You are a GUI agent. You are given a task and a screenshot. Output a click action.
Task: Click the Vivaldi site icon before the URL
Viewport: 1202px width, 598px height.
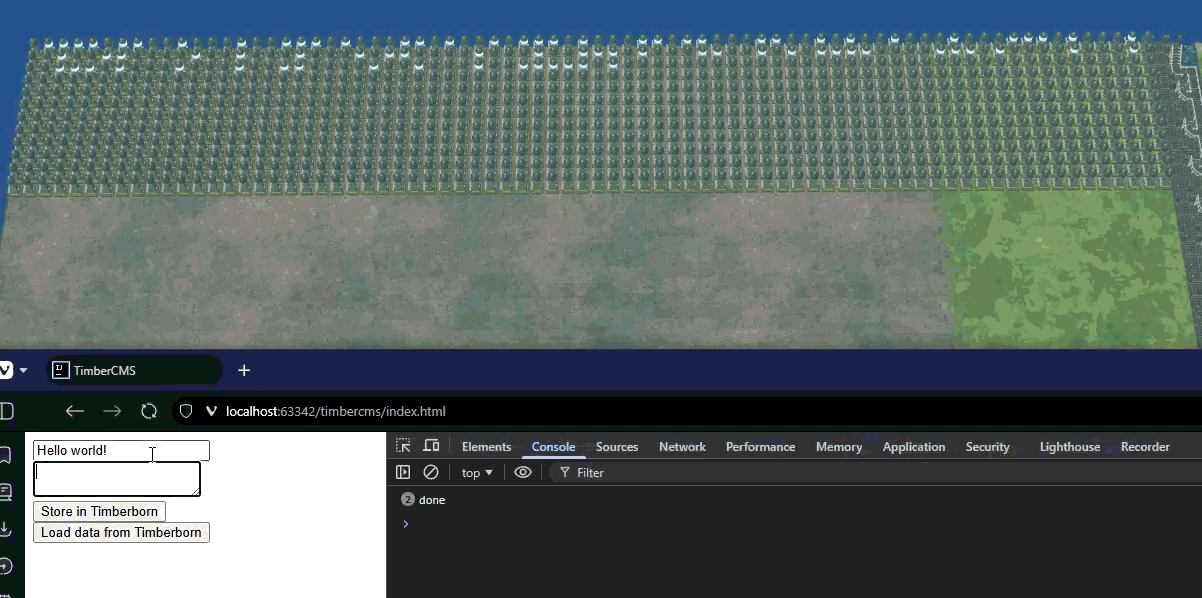pos(211,411)
